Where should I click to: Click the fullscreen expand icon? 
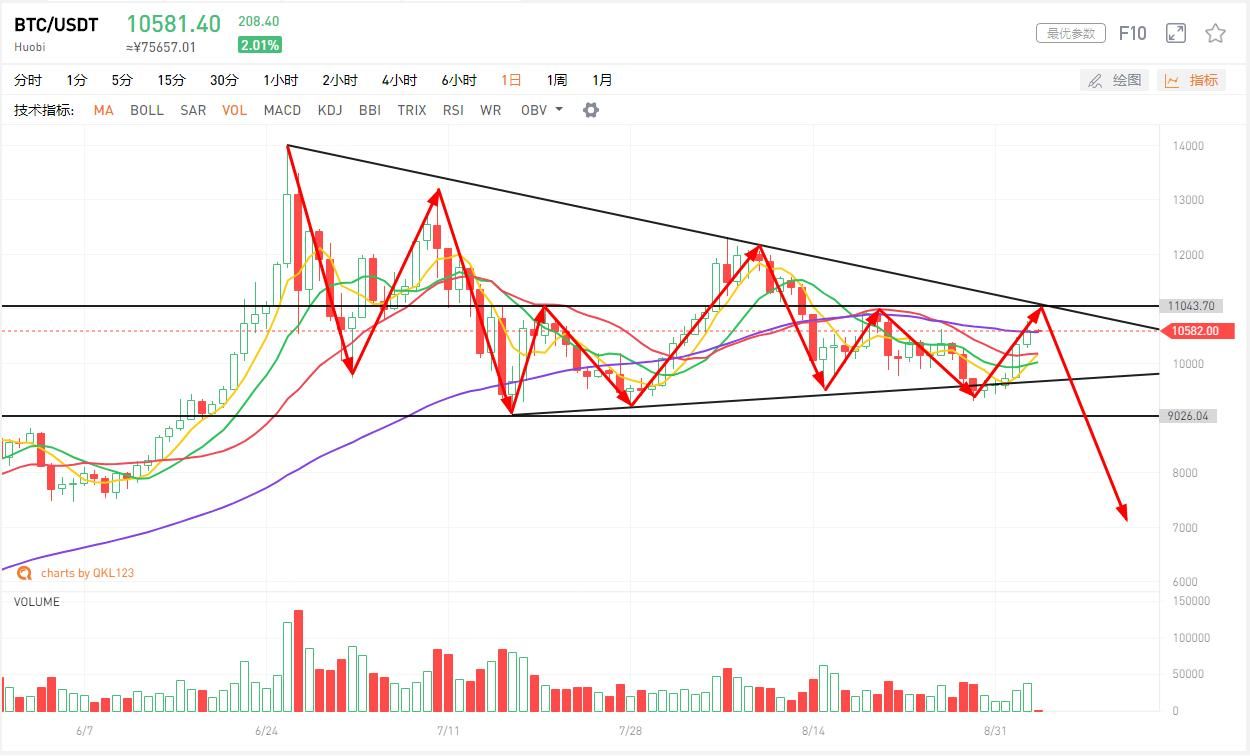coord(1176,33)
